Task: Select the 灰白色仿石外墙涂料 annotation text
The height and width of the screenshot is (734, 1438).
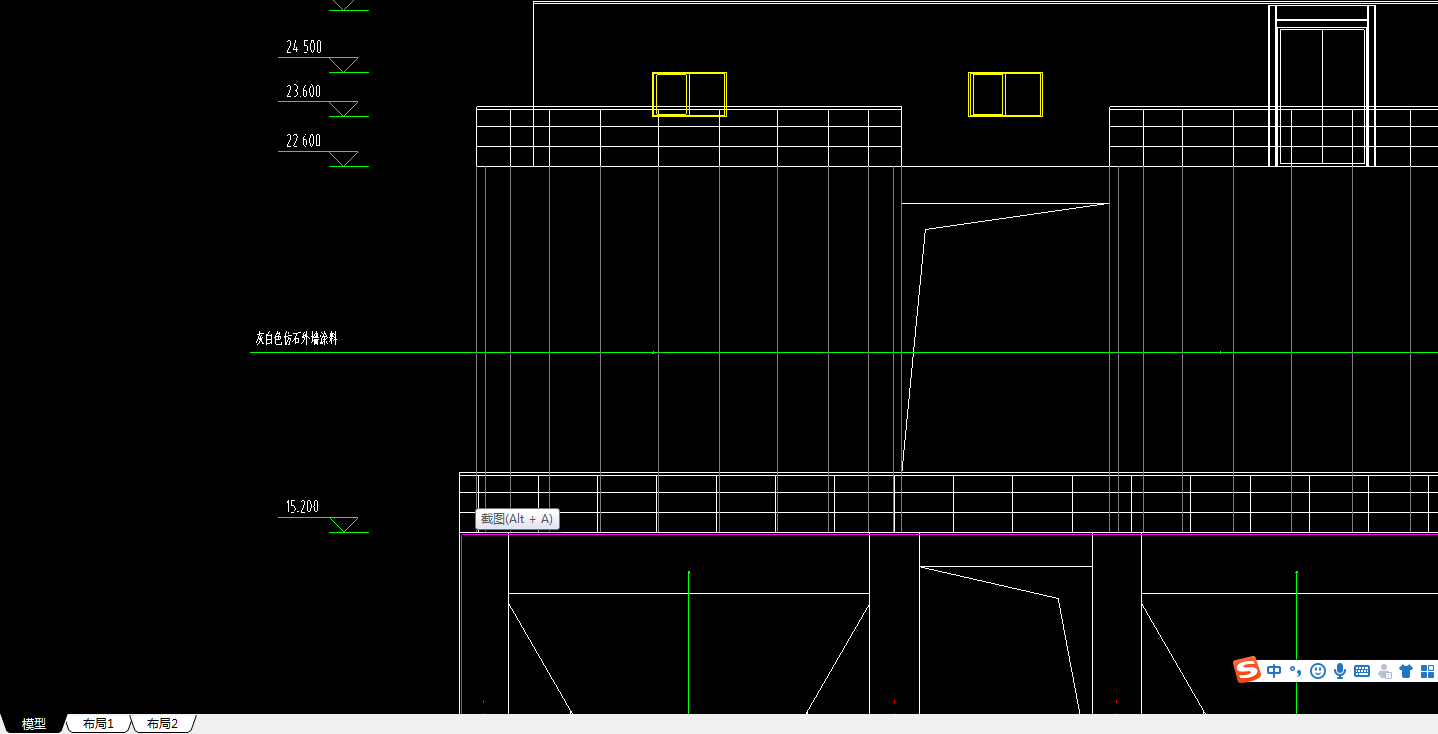Action: click(x=296, y=339)
